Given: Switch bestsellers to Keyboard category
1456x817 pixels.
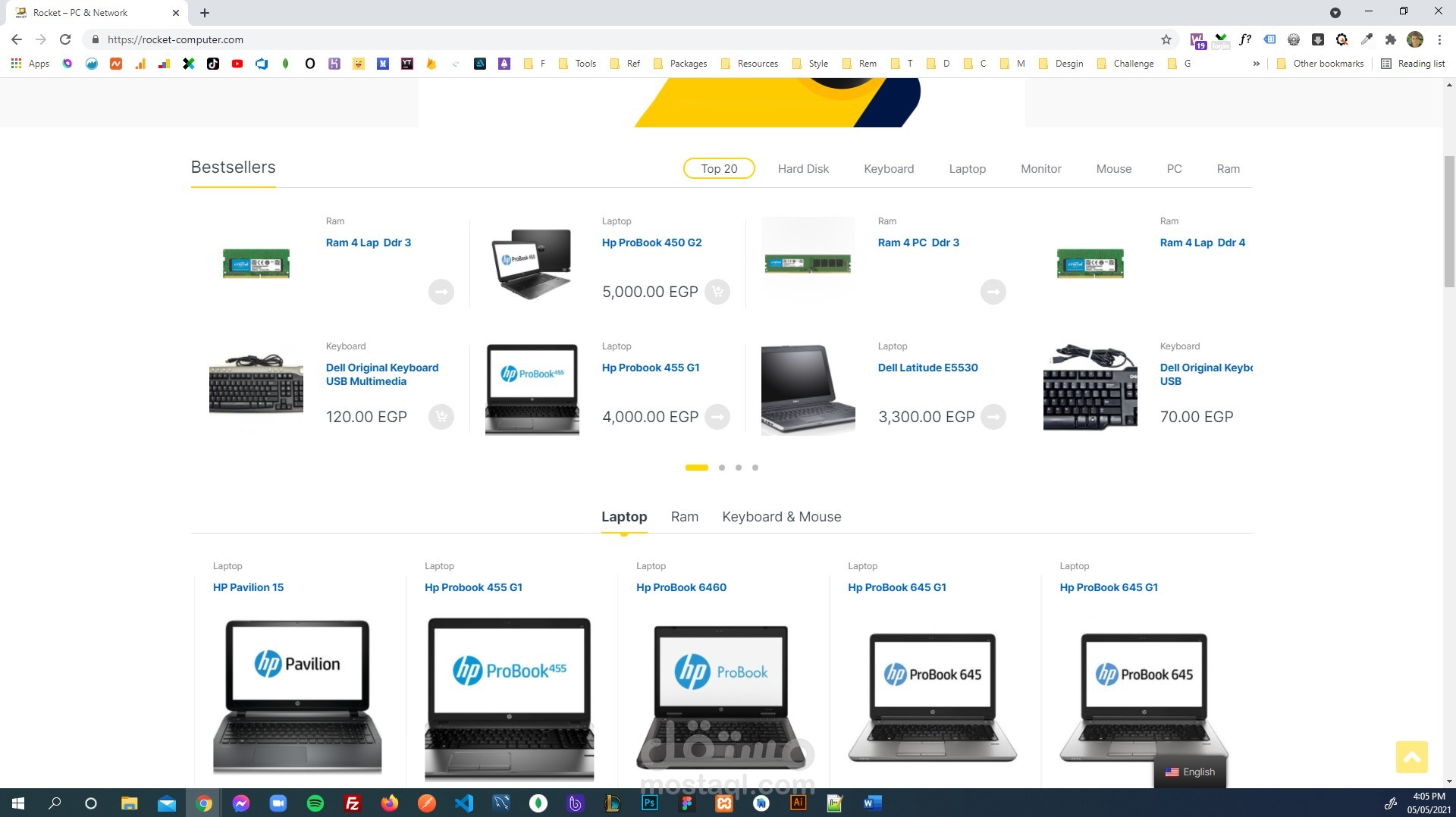Looking at the screenshot, I should pyautogui.click(x=889, y=168).
